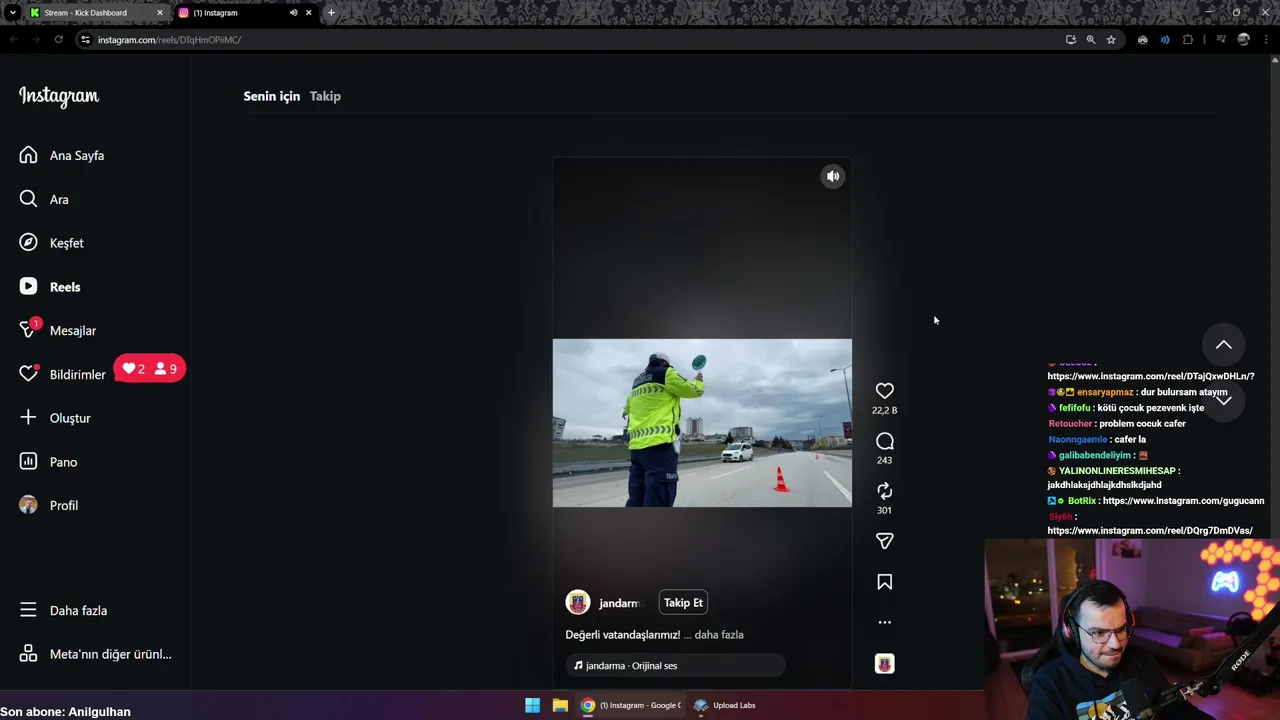Click jandarma profile avatar
This screenshot has height=720, width=1280.
point(578,602)
